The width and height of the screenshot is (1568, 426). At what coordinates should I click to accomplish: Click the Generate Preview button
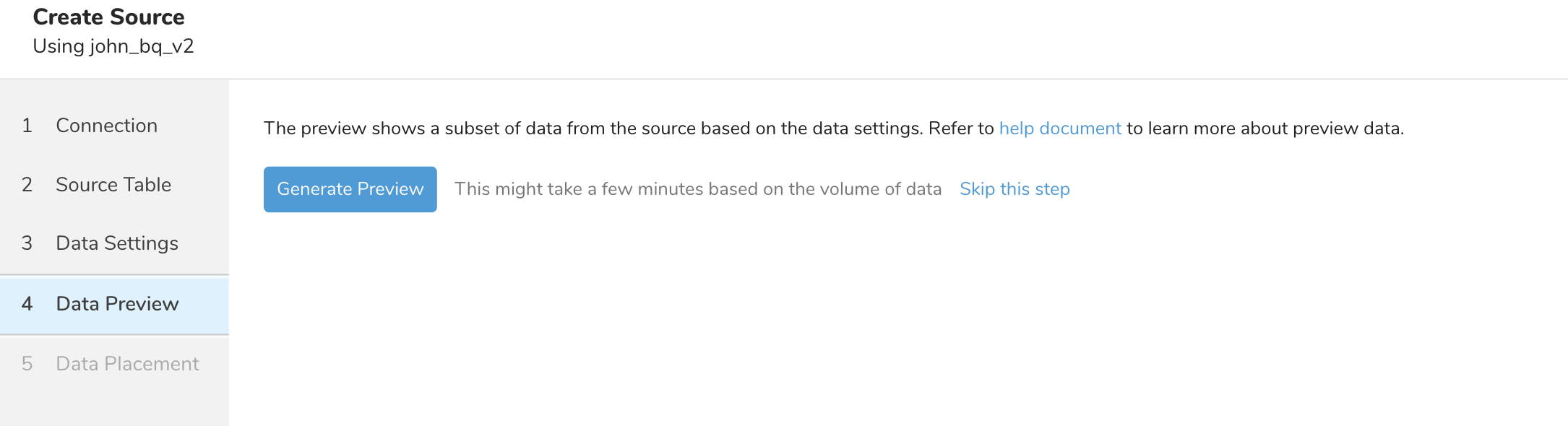coord(350,189)
